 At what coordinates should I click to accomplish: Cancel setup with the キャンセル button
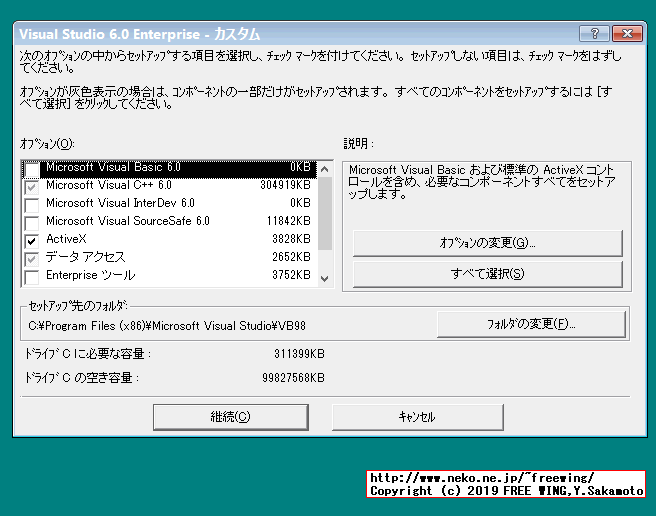coord(418,417)
